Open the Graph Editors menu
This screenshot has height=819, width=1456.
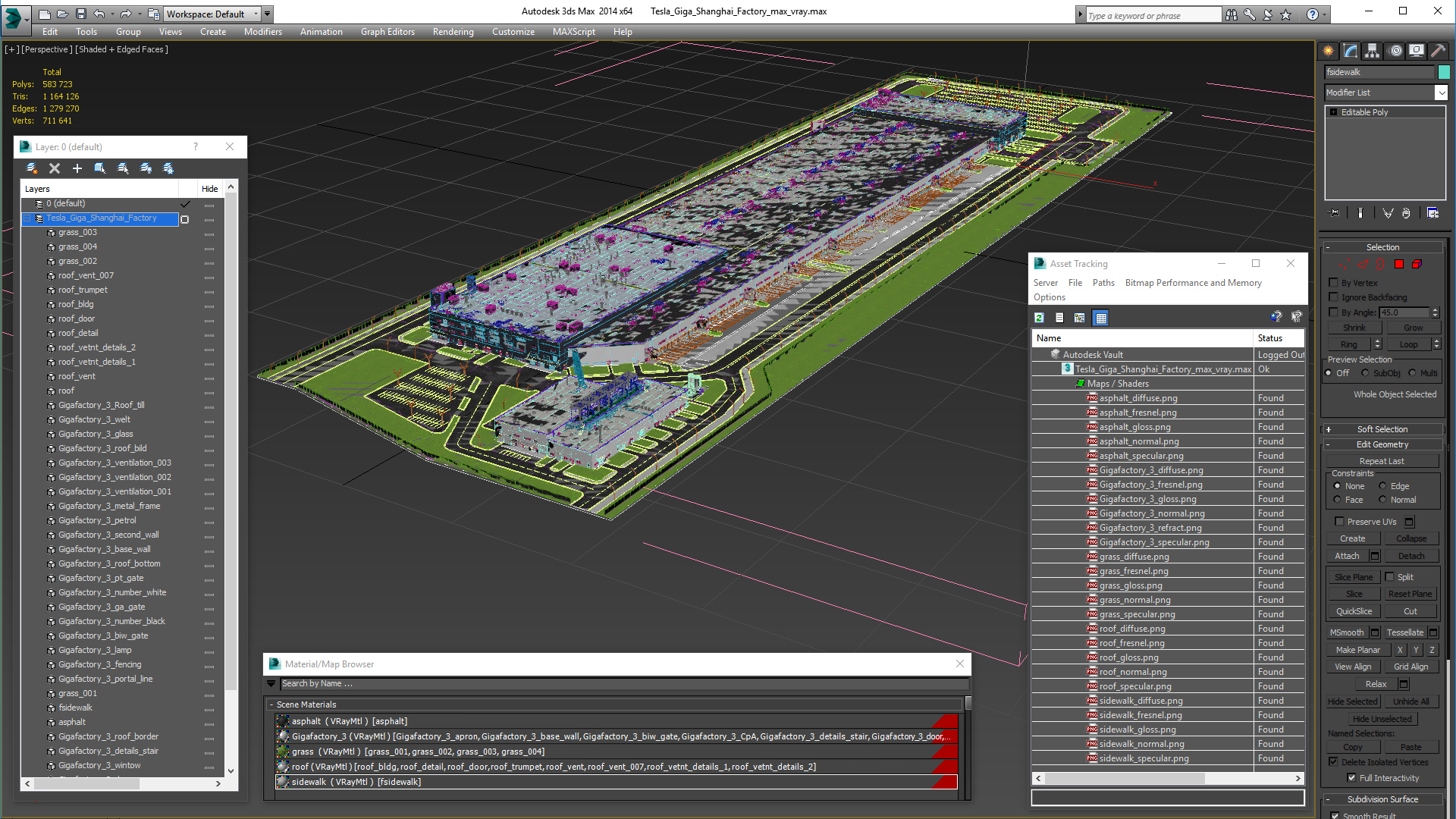(388, 32)
